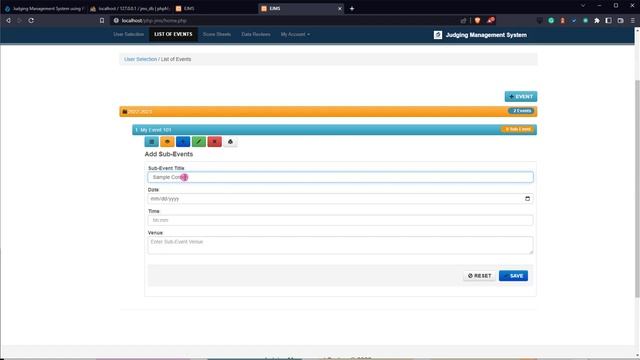Expand the 2022-2023 folder bar
Viewport: 640px width, 360px height.
328,111
